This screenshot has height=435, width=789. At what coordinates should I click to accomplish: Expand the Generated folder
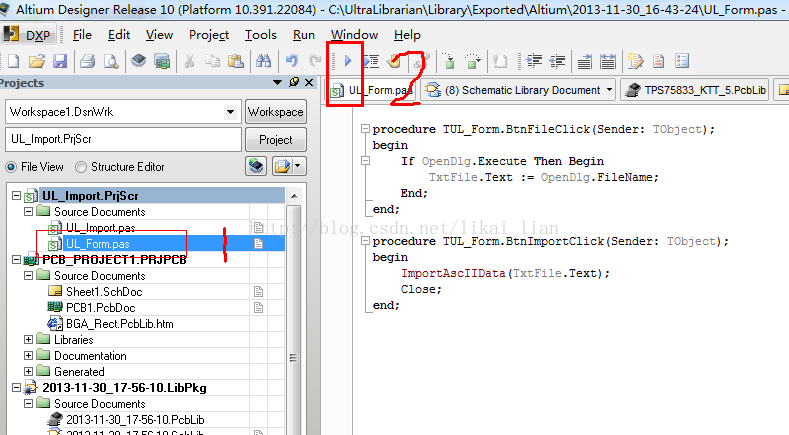29,372
